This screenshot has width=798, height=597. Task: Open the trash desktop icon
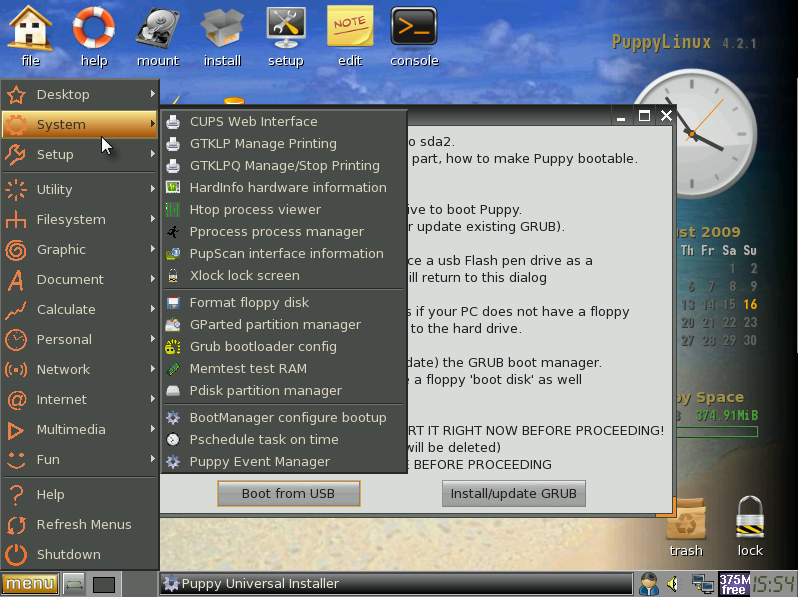[686, 527]
